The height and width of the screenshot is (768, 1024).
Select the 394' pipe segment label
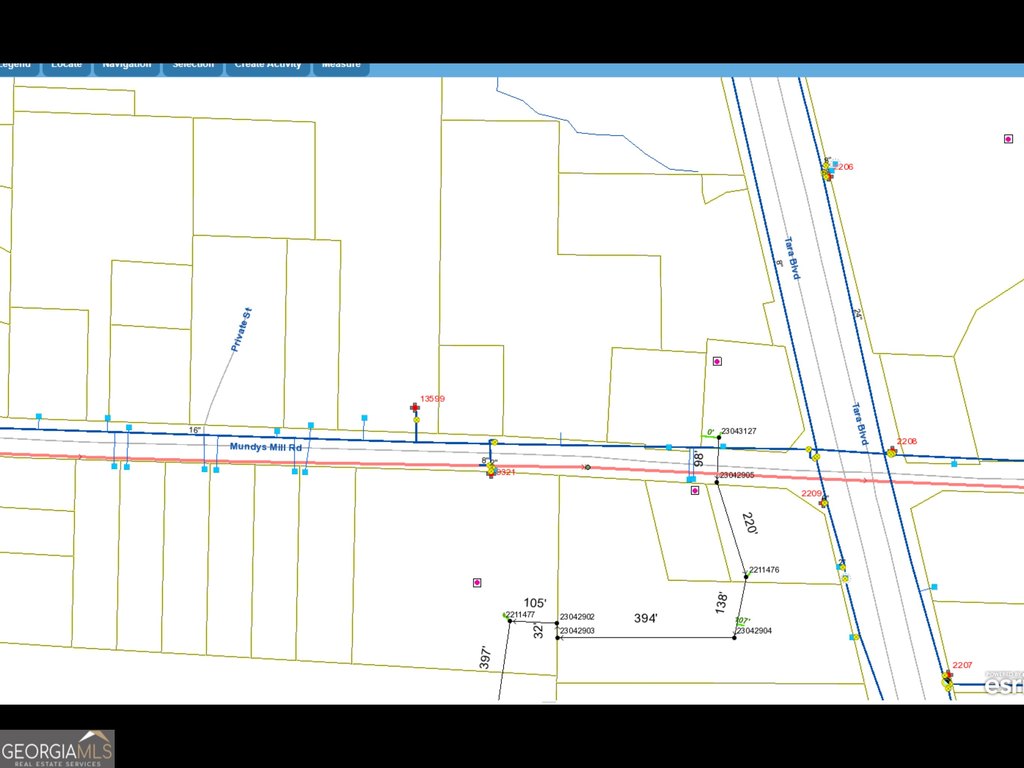coord(646,619)
